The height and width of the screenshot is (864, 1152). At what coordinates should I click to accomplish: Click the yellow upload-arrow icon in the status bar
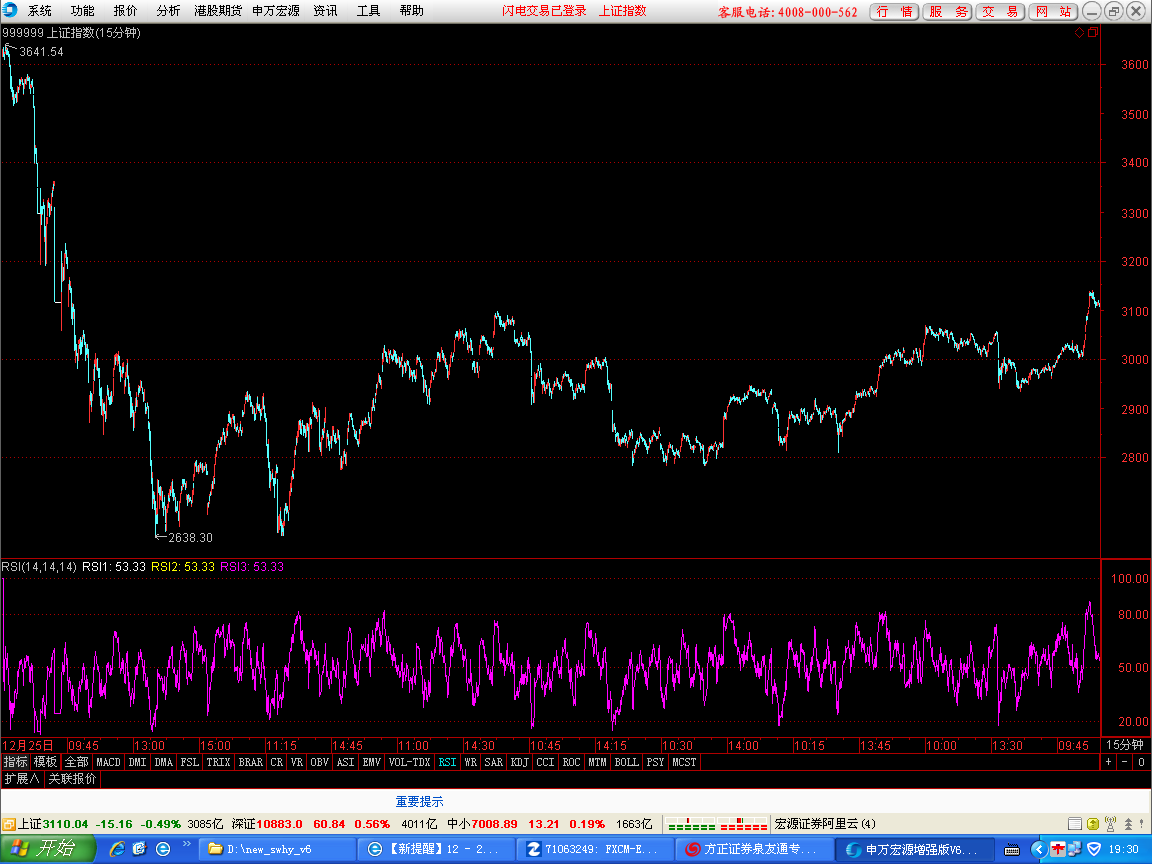1092,824
